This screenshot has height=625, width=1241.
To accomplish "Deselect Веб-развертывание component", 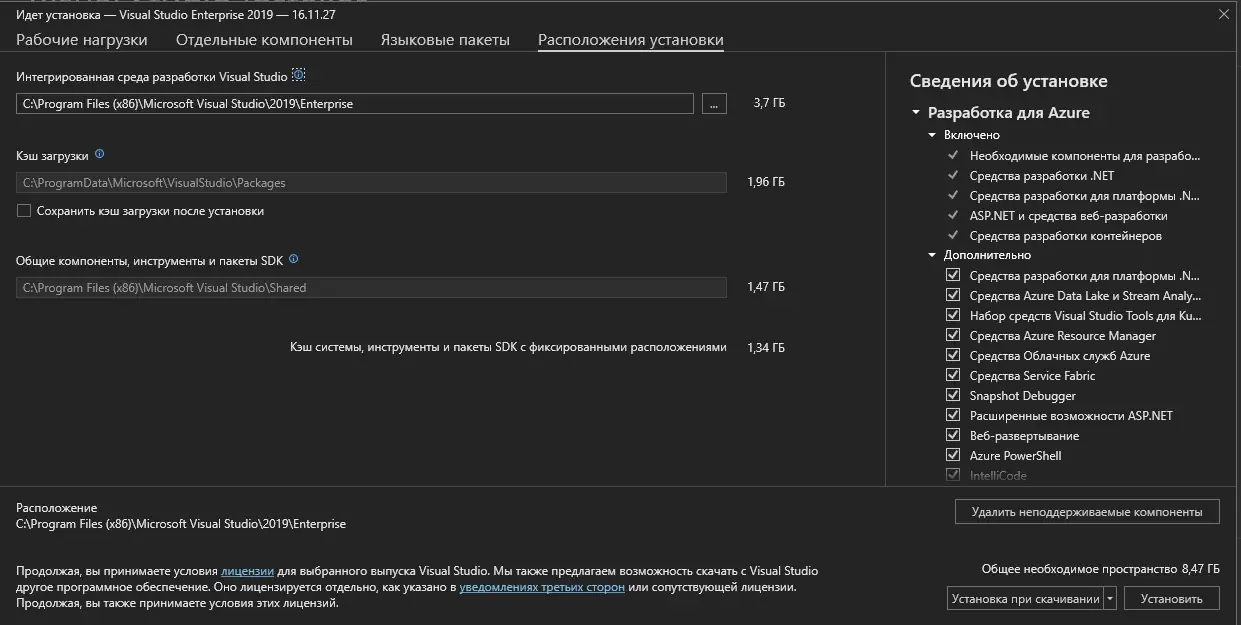I will tap(952, 435).
